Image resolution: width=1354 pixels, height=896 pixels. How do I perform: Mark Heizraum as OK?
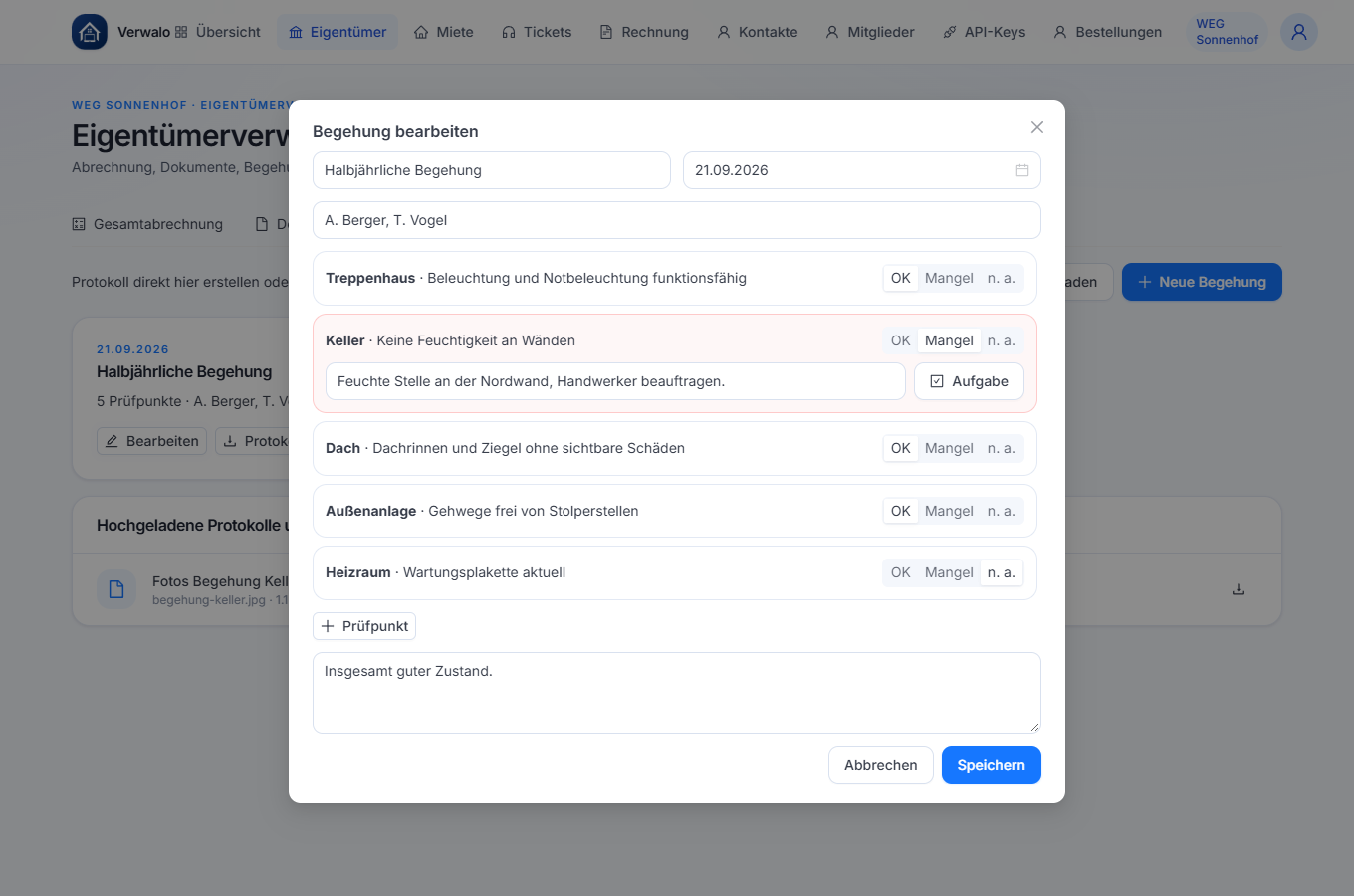[900, 572]
